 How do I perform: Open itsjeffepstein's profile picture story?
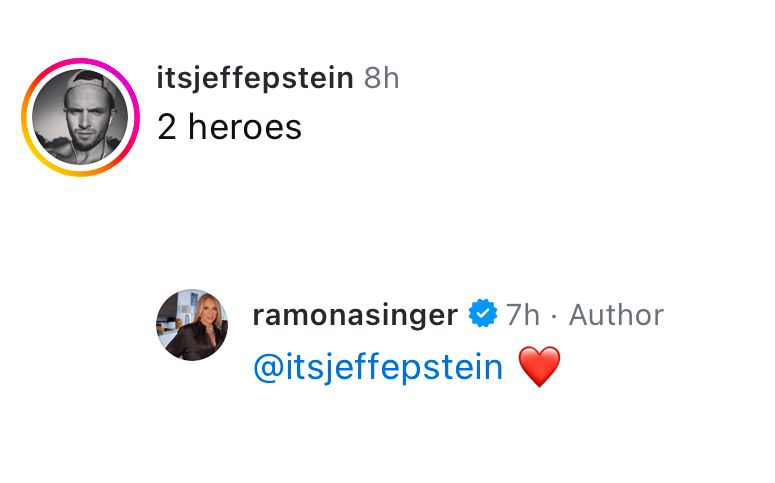(x=80, y=117)
